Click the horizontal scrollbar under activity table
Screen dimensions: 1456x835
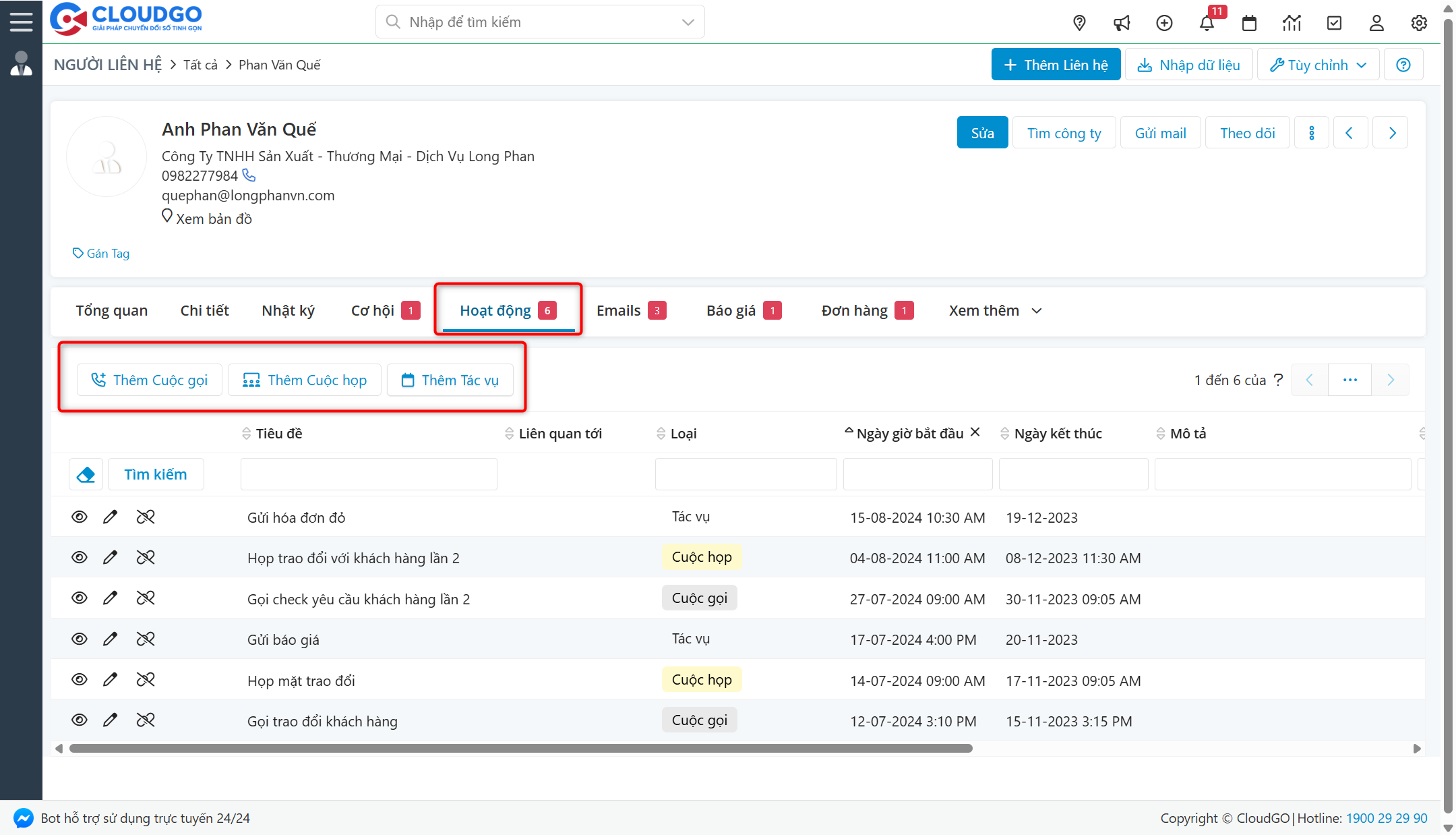[x=520, y=748]
